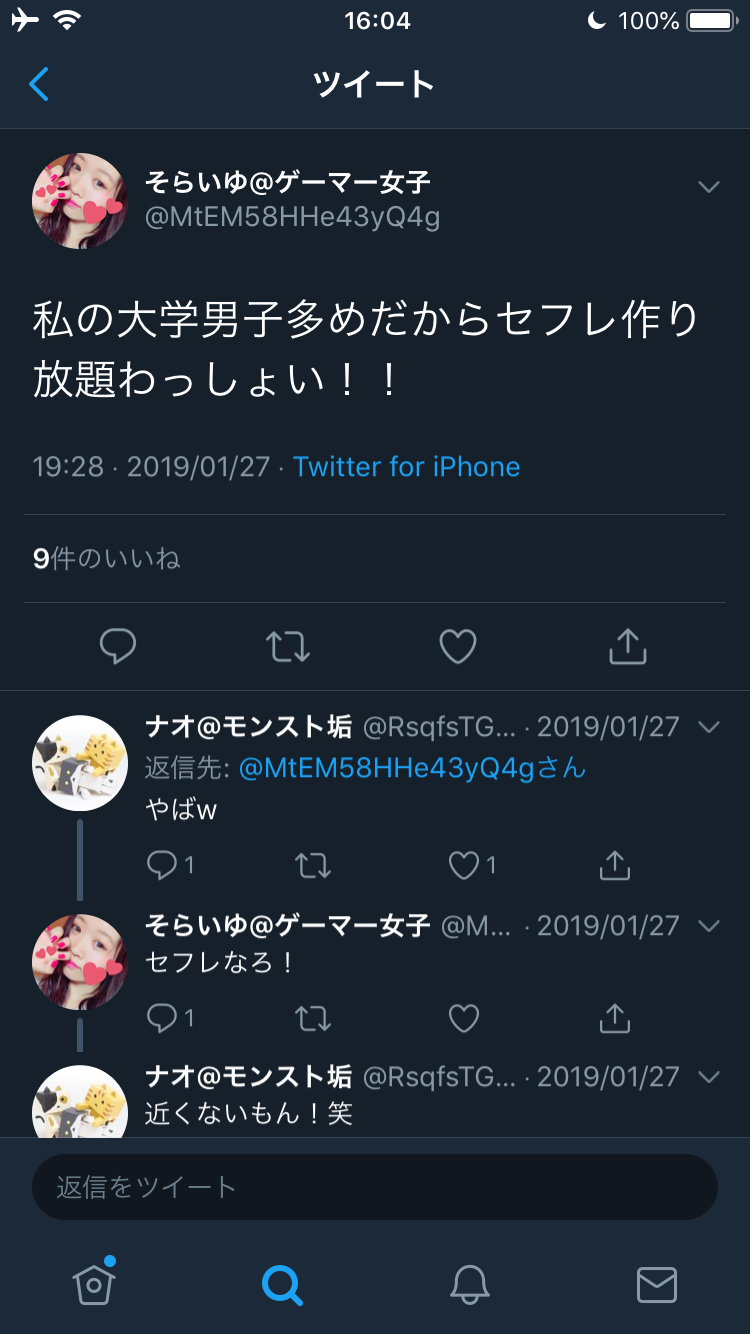Retweet the main tweet
The width and height of the screenshot is (750, 1334).
coord(288,647)
